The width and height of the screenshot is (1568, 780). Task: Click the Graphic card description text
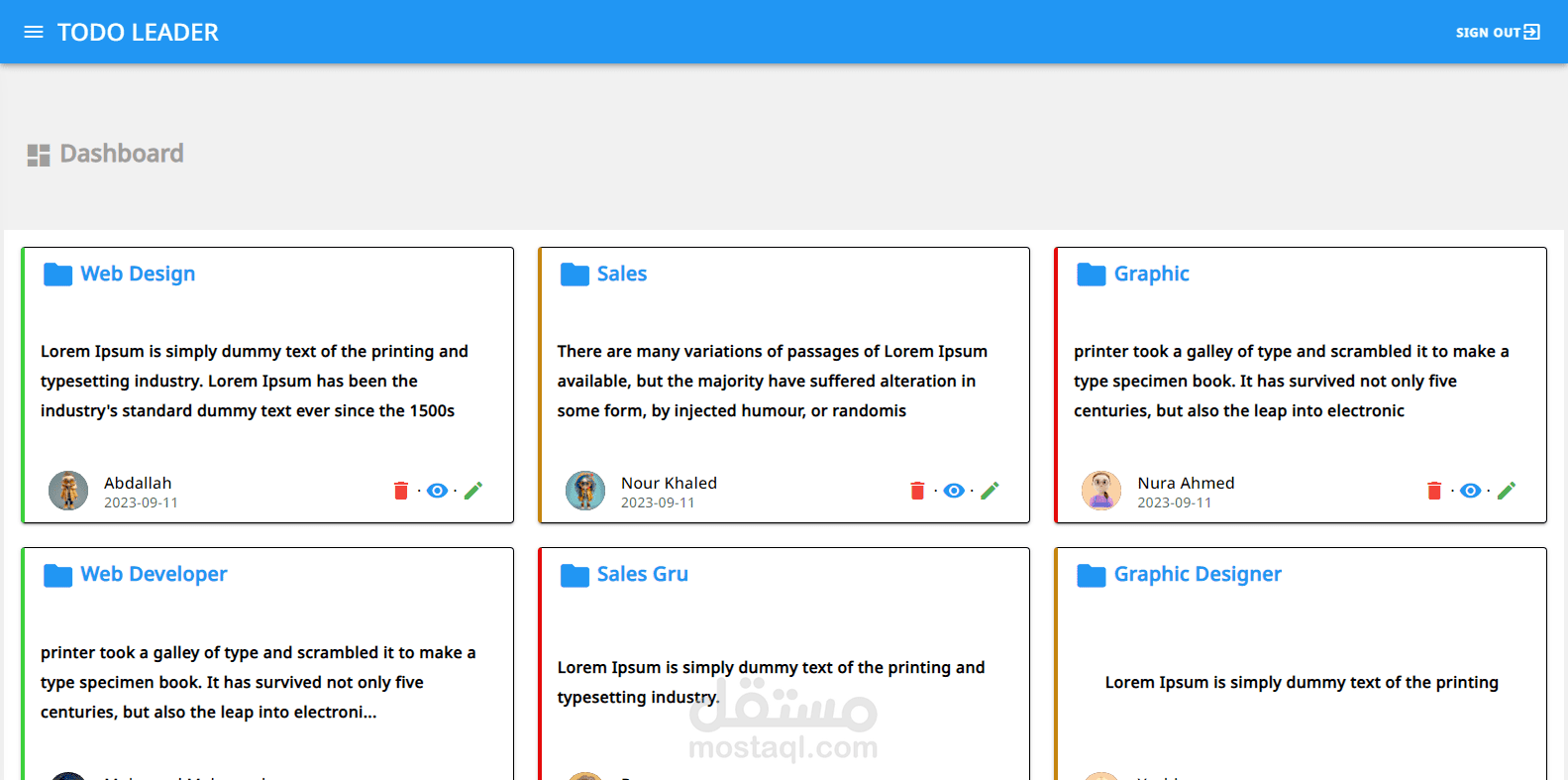coord(1292,381)
